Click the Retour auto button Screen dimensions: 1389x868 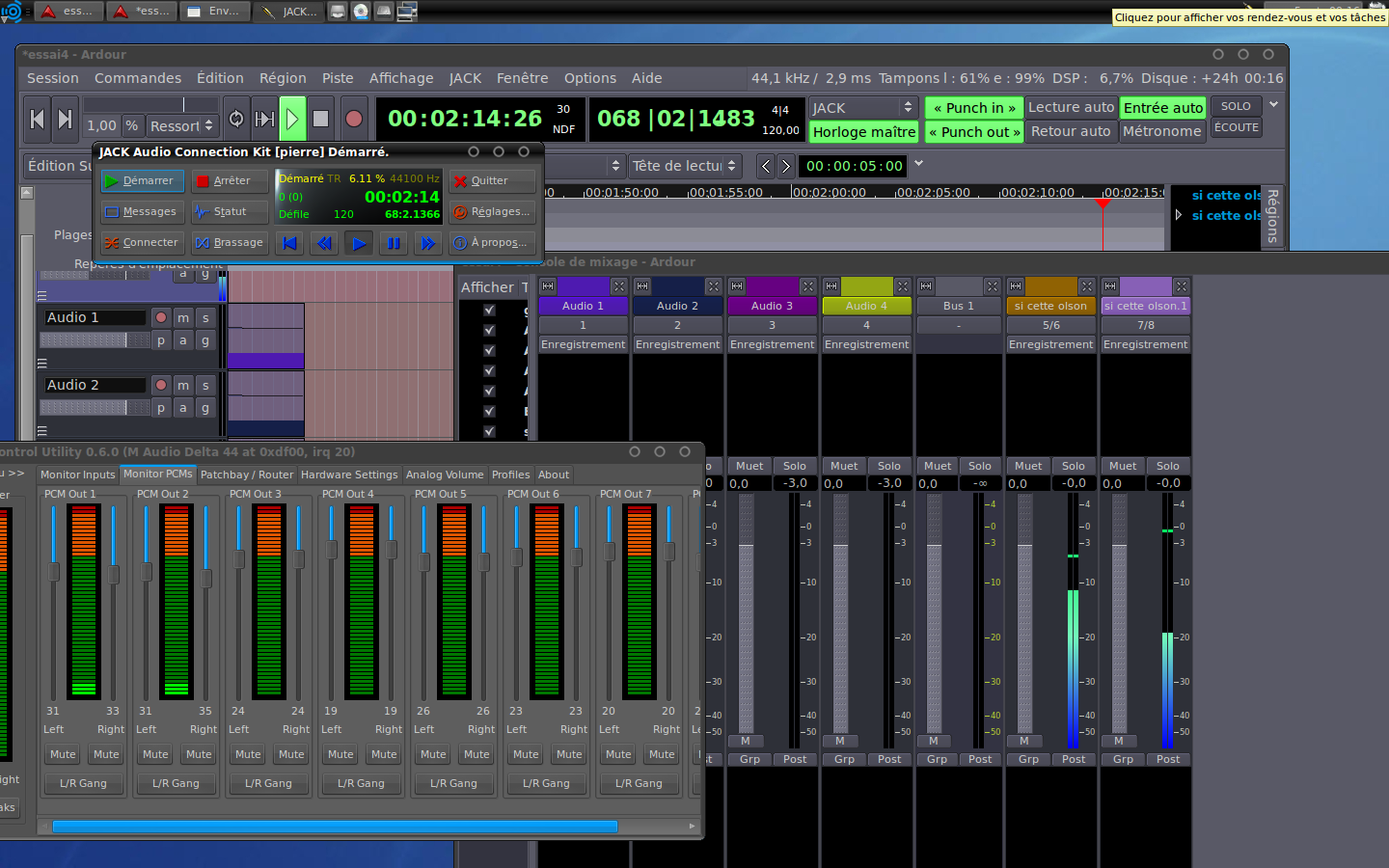(x=1071, y=131)
